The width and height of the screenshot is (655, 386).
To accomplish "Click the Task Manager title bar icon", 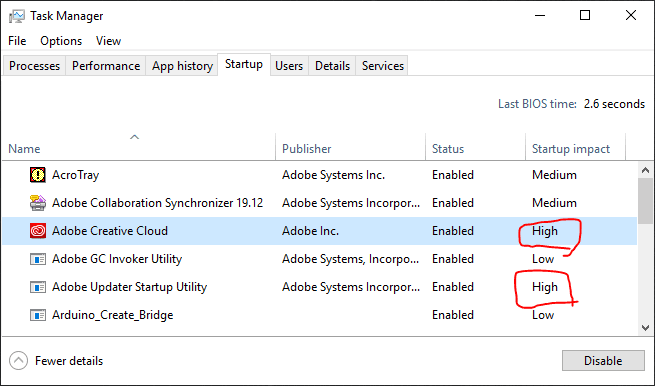I will (x=17, y=16).
